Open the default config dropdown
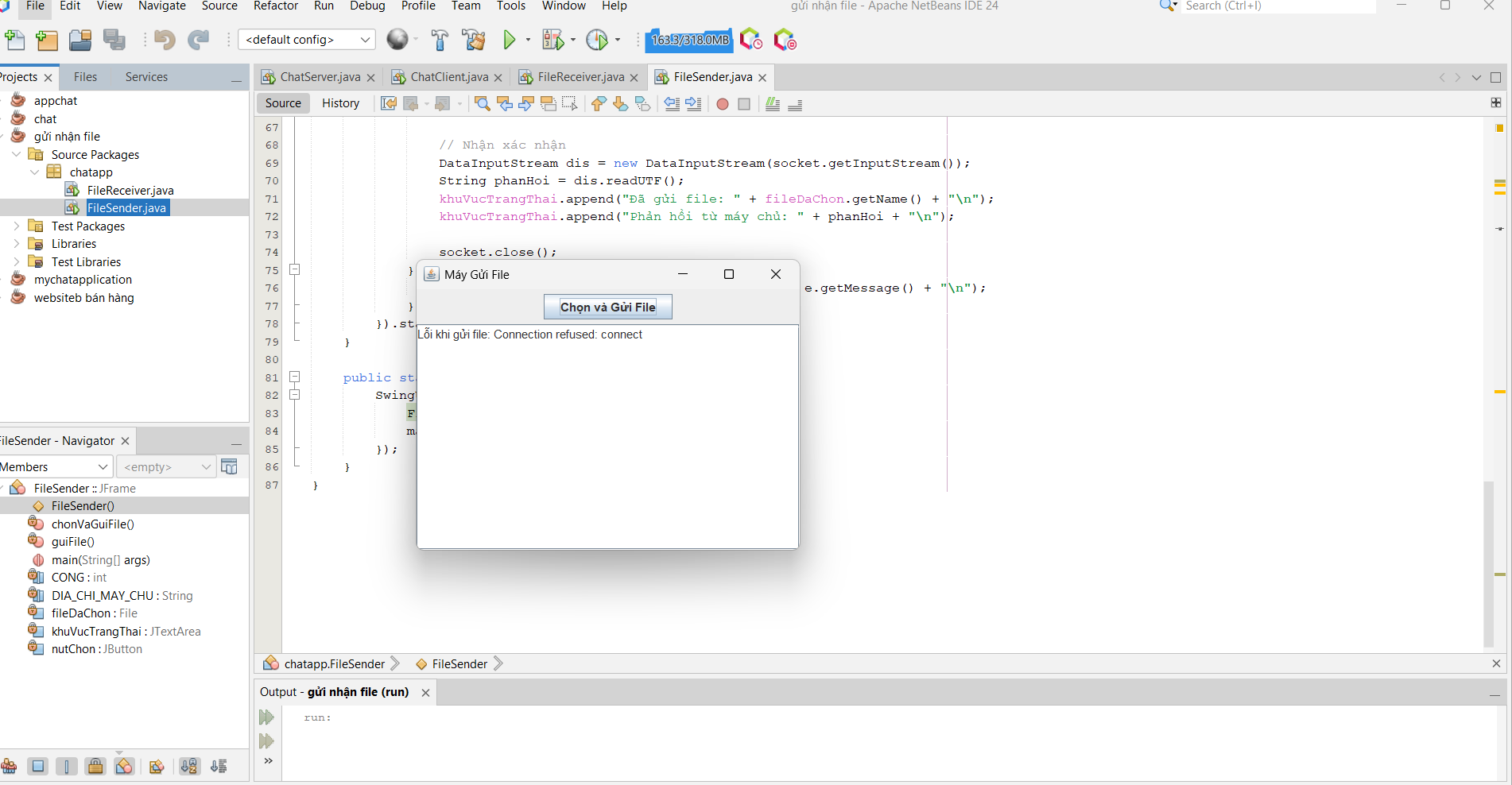The height and width of the screenshot is (785, 1512). click(306, 40)
